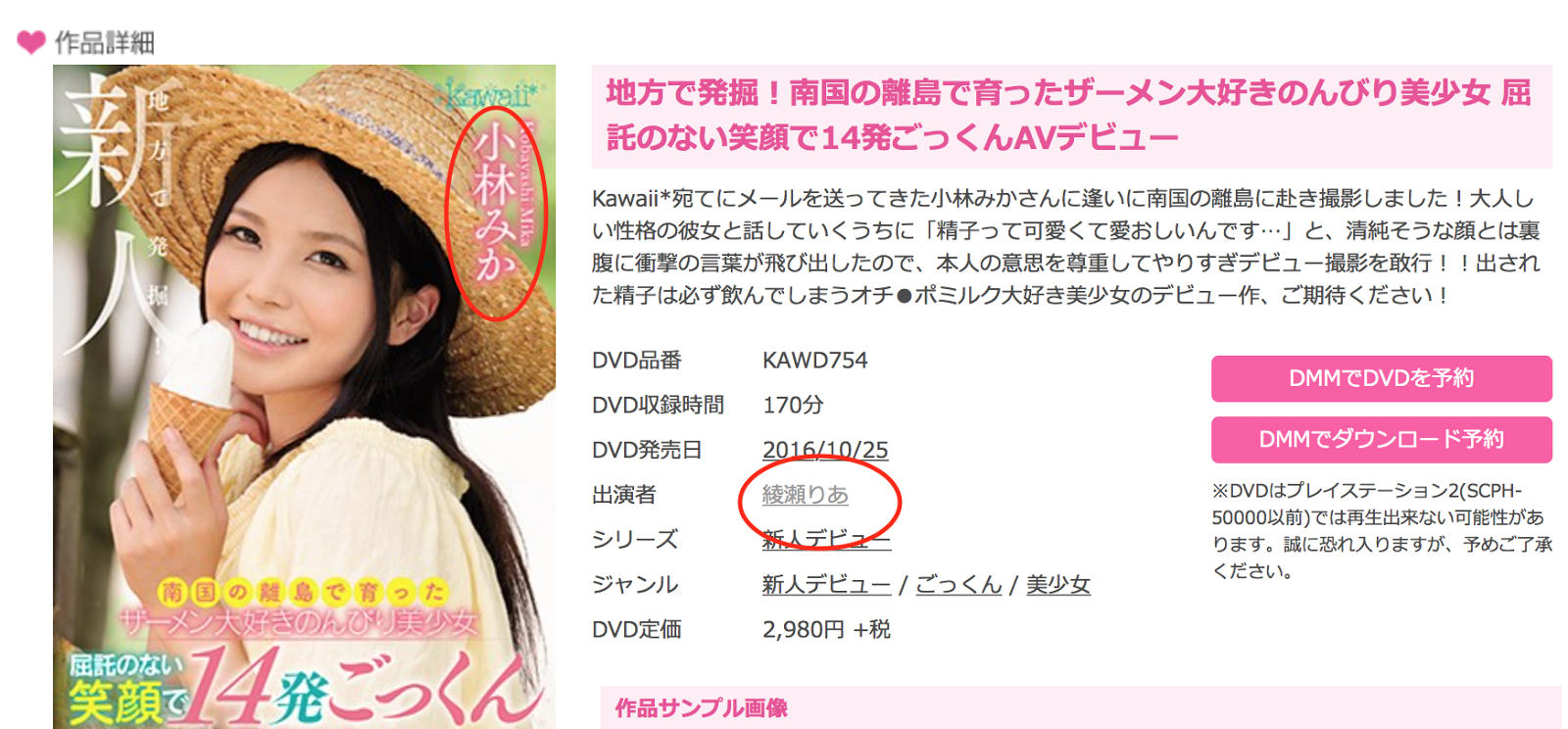Reserve the DVD via DMMでDVDを予約 button

point(1381,378)
